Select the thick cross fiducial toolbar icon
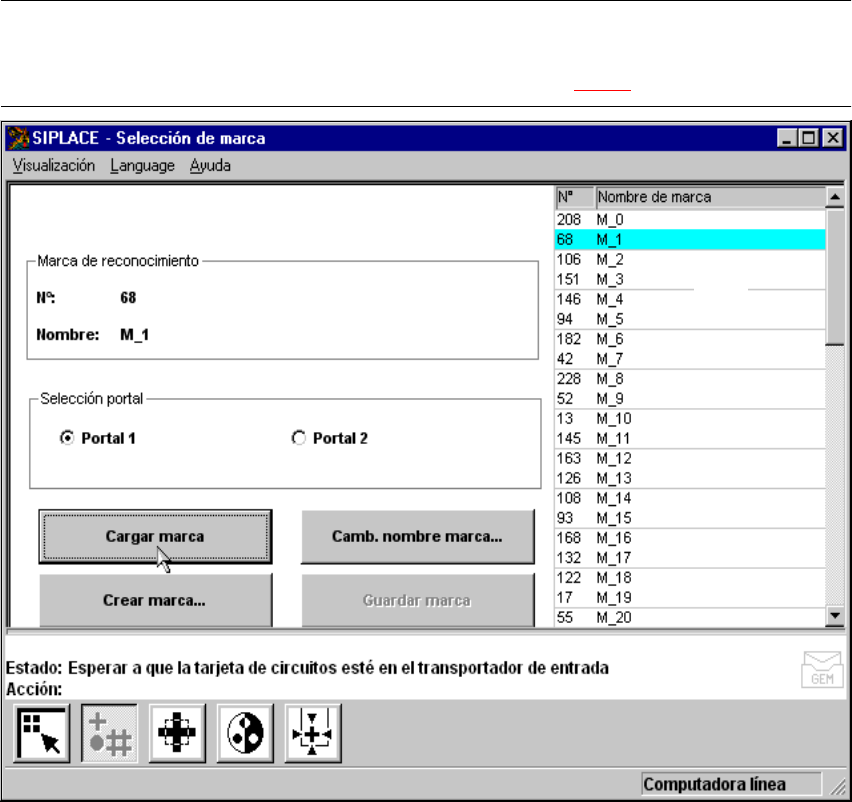Image resolution: width=852 pixels, height=802 pixels. pyautogui.click(x=177, y=733)
